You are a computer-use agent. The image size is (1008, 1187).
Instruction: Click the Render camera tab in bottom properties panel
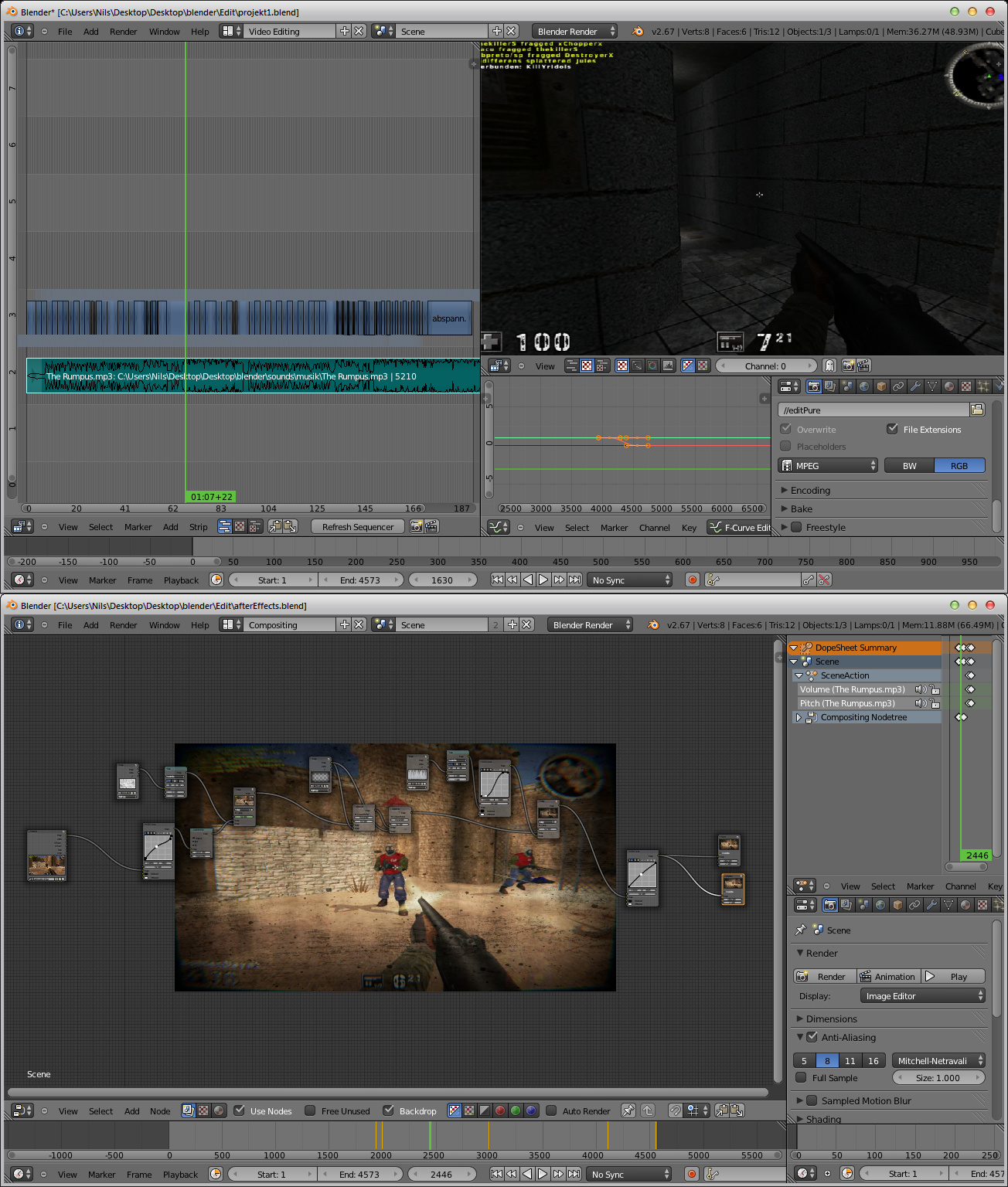829,905
